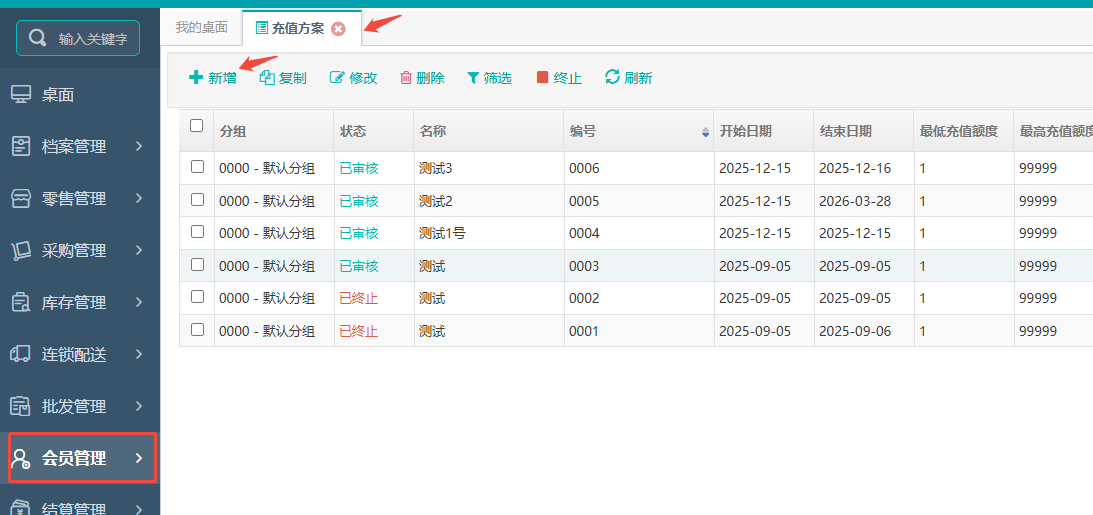Click the 删除 button label
The image size is (1093, 515).
(430, 78)
